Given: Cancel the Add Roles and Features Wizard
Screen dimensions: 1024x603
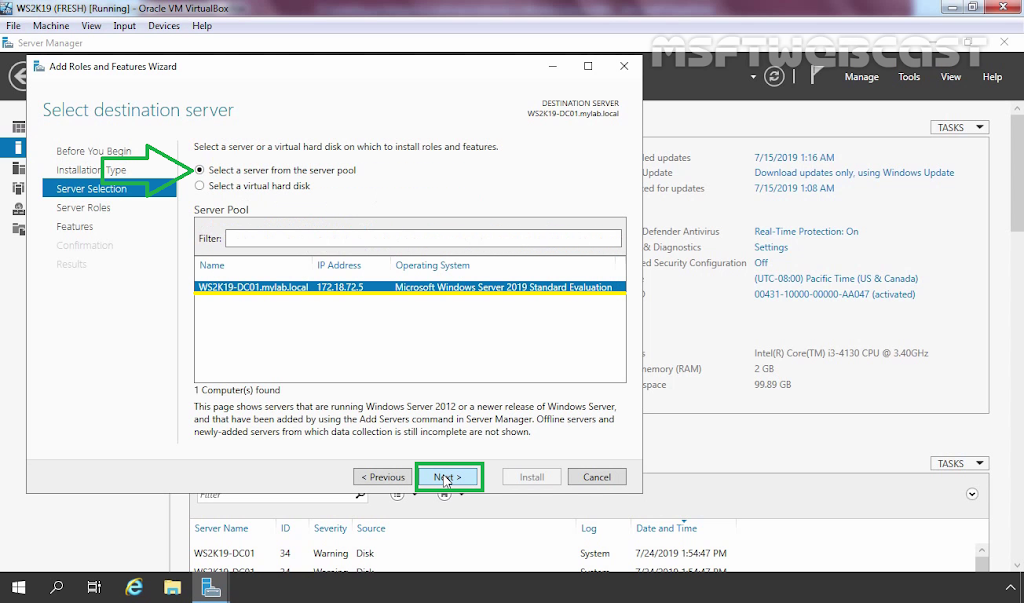Looking at the screenshot, I should click(x=597, y=477).
